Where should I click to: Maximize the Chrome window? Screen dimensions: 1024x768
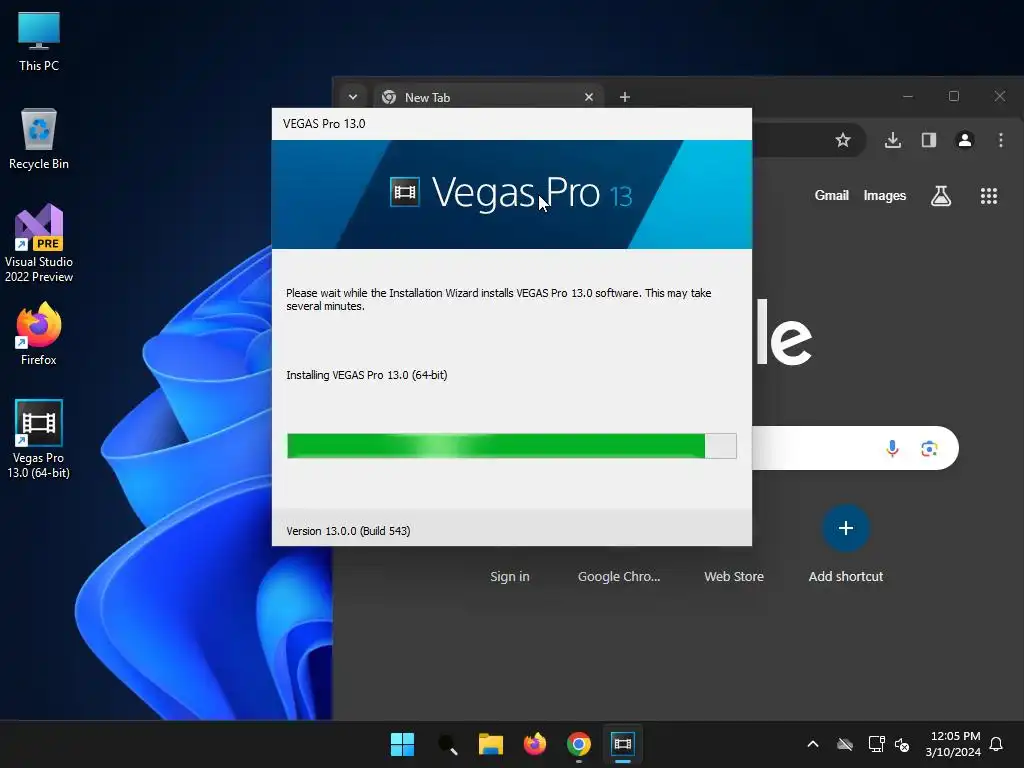[953, 97]
